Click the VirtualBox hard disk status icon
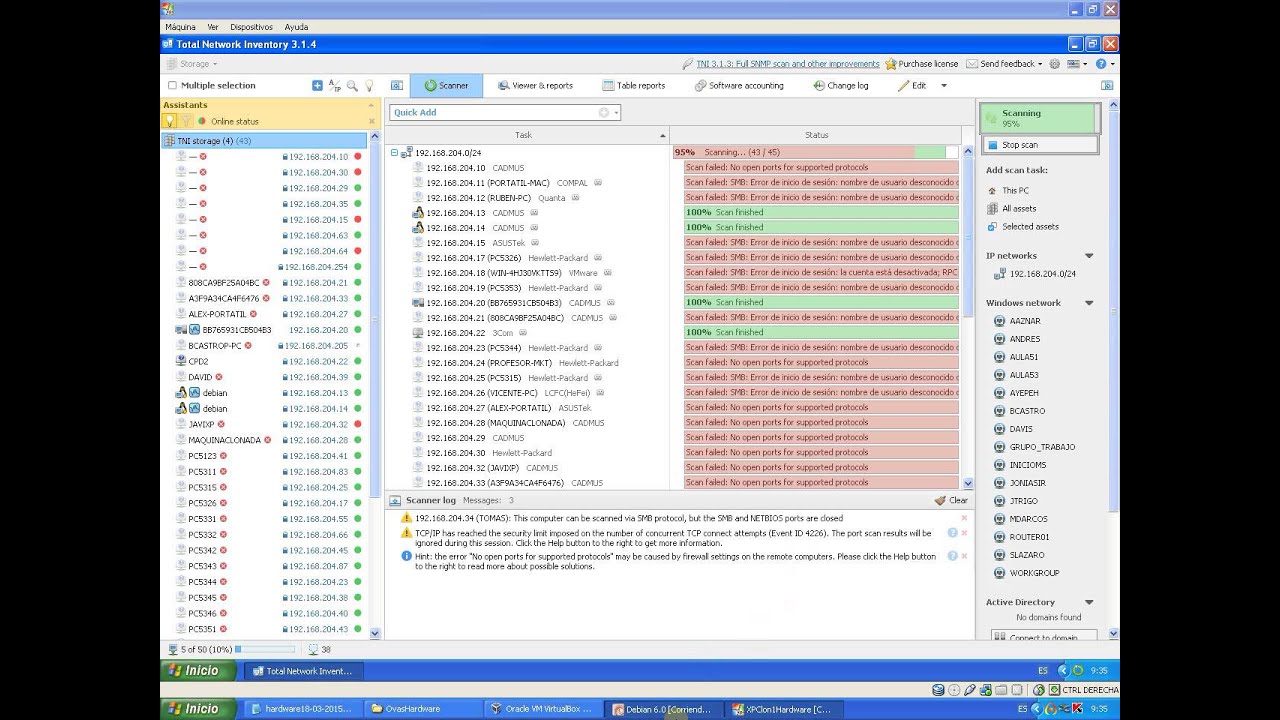The width and height of the screenshot is (1280, 720). pyautogui.click(x=939, y=690)
